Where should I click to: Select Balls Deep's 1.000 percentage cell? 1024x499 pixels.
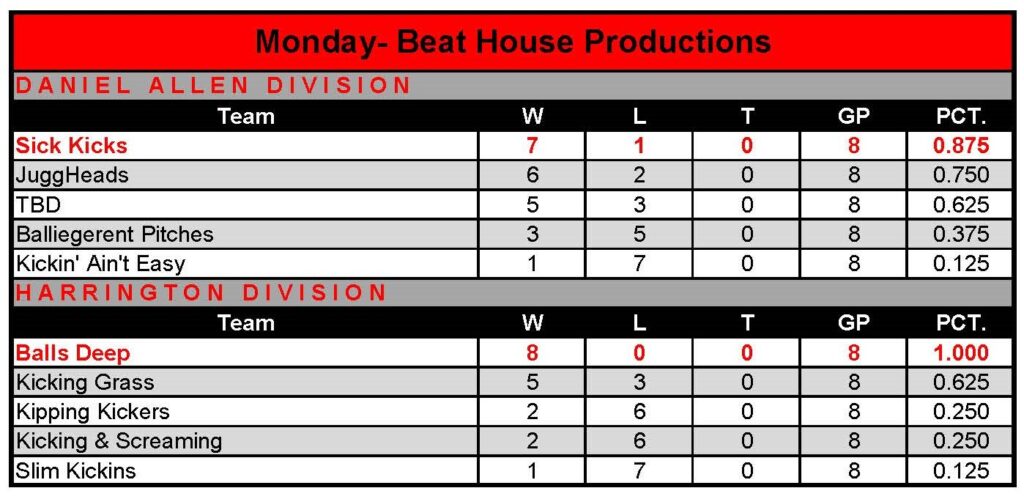click(960, 353)
